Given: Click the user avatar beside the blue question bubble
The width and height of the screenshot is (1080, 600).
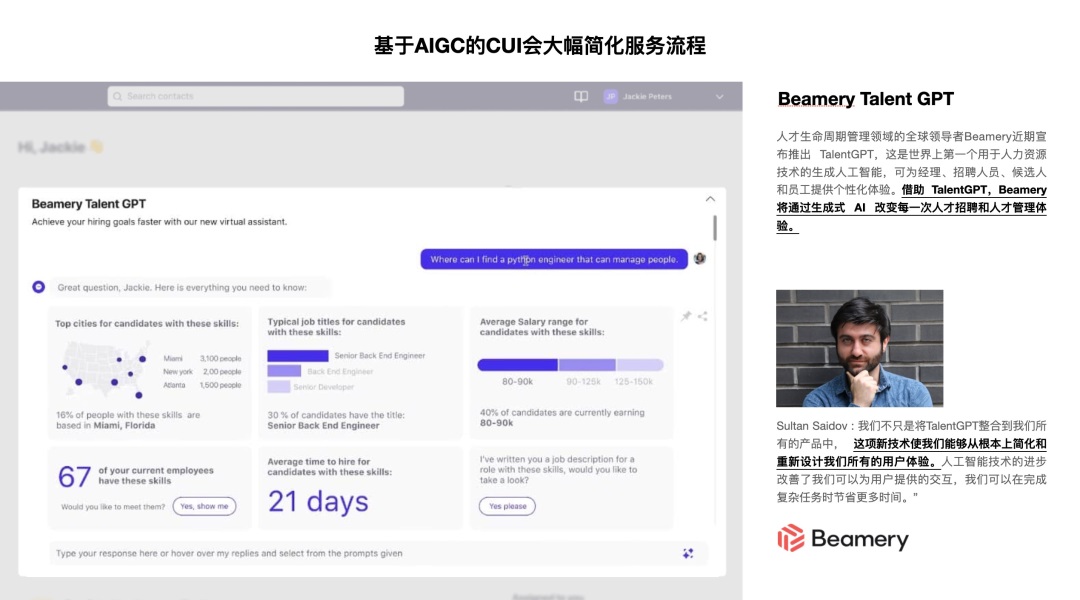Looking at the screenshot, I should tap(698, 258).
